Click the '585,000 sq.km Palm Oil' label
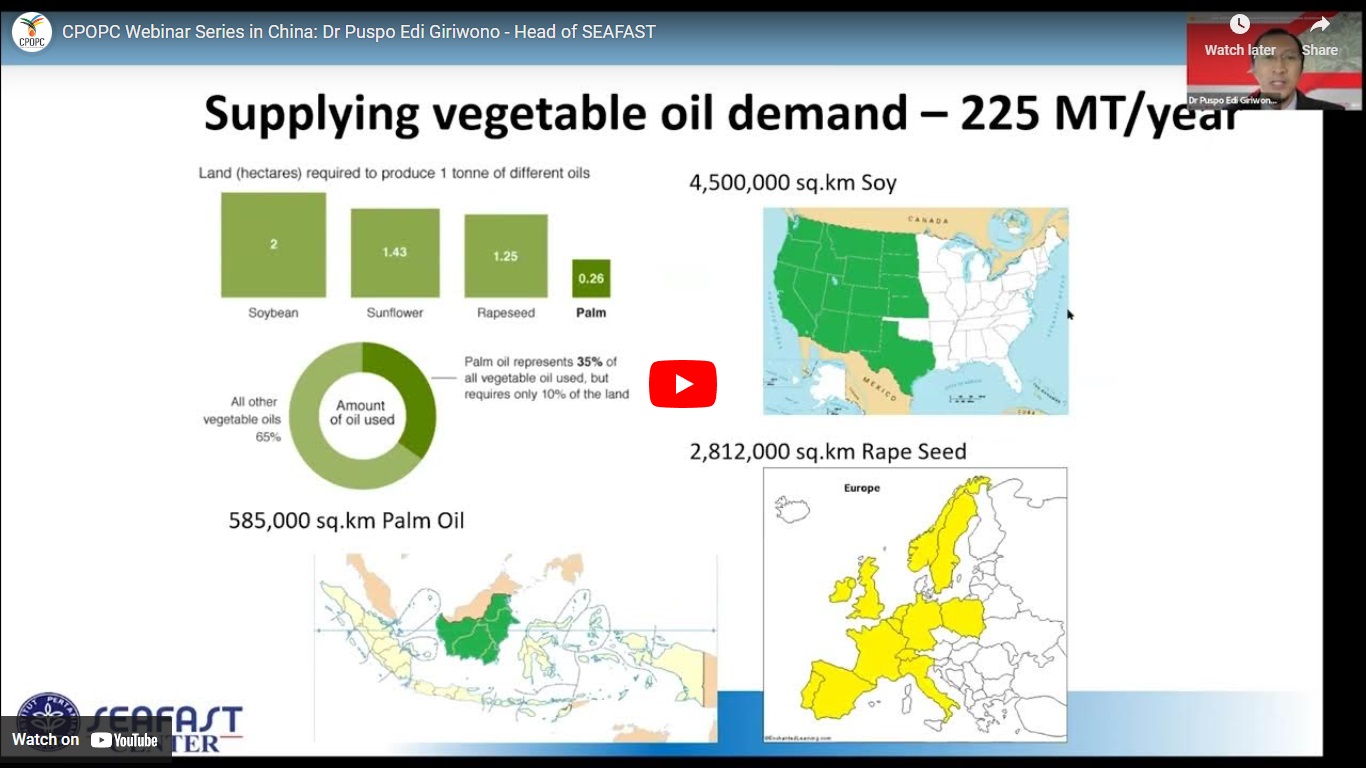The width and height of the screenshot is (1366, 768). 346,521
